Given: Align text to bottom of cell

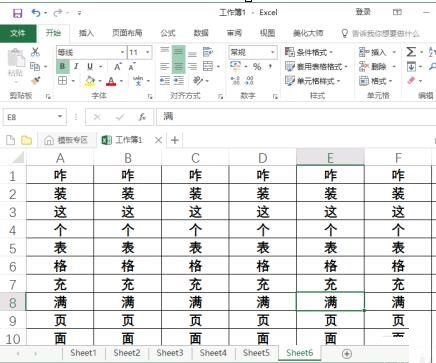Looking at the screenshot, I should point(192,53).
